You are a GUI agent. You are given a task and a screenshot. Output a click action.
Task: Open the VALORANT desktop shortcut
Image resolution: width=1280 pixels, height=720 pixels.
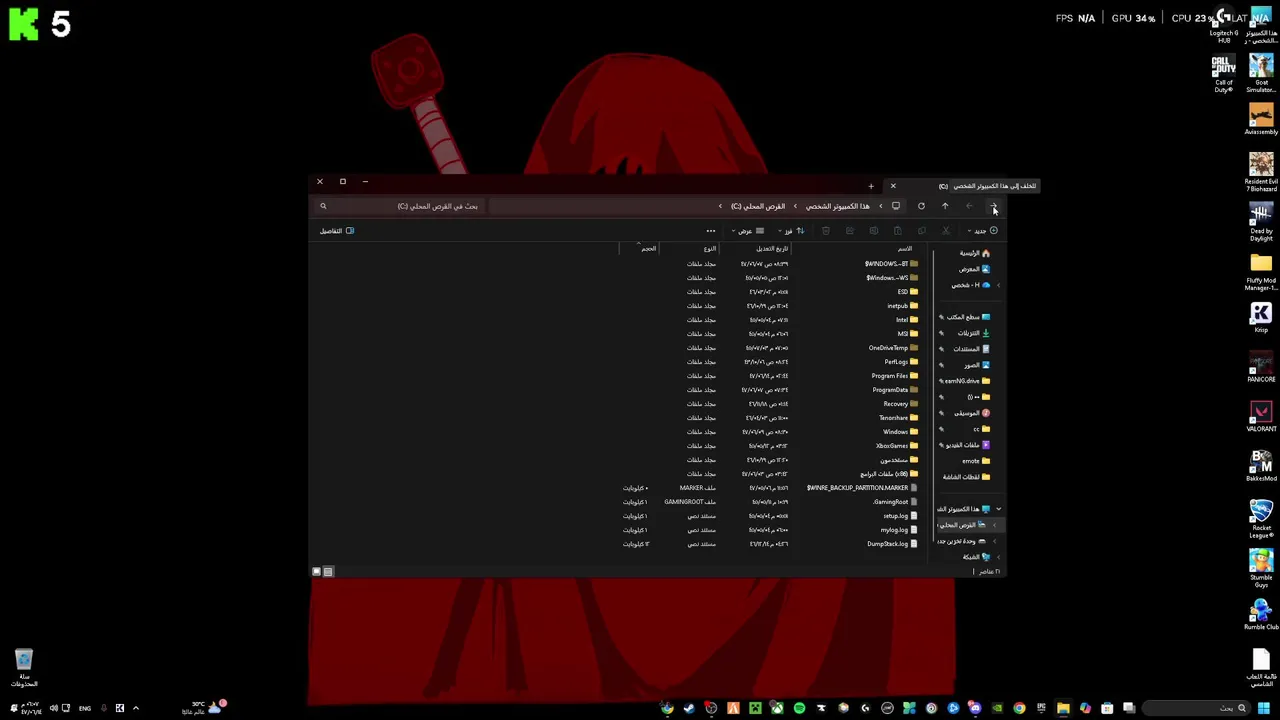(x=1261, y=417)
